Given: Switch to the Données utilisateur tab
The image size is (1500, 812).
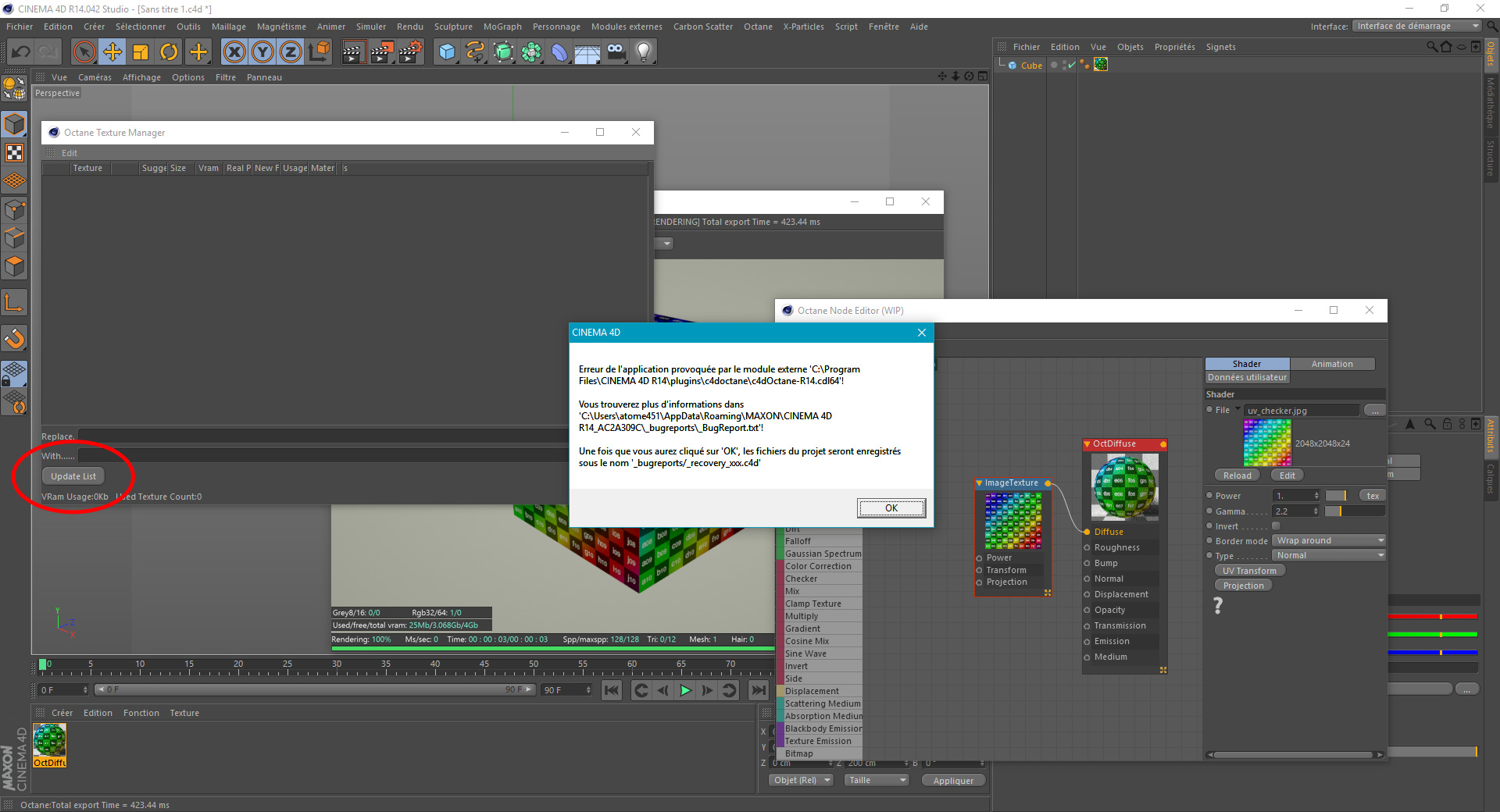Looking at the screenshot, I should (1247, 377).
